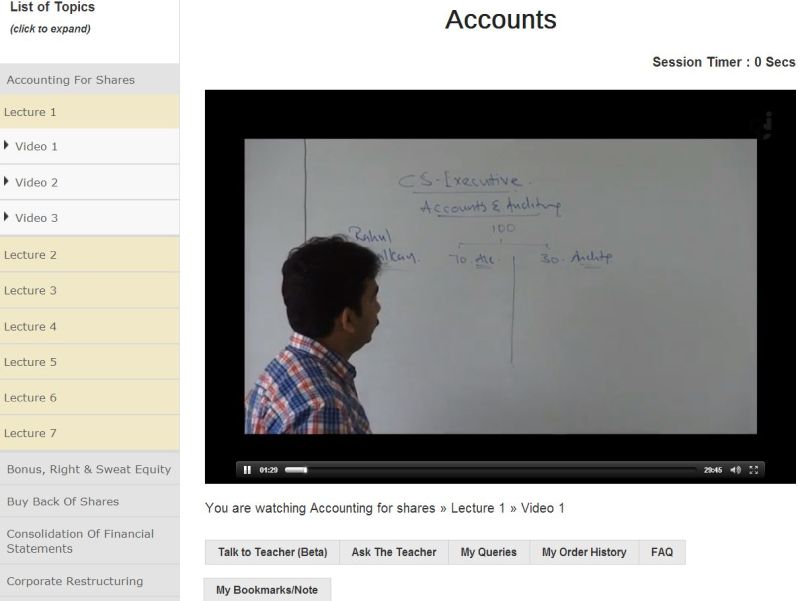Open My Bookmarks/Note
Screen dimensions: 800x601
pos(267,590)
